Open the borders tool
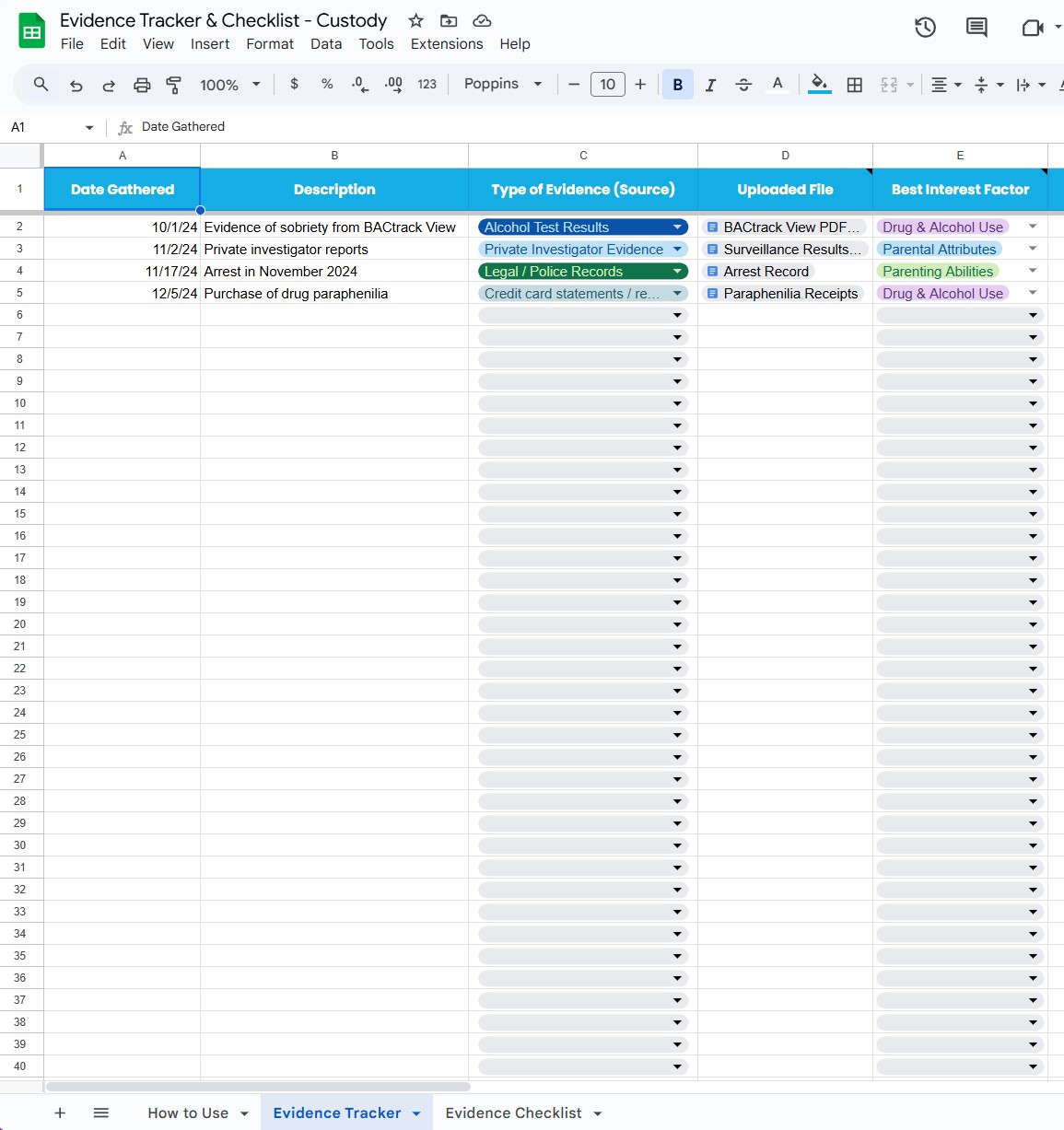 (x=855, y=85)
